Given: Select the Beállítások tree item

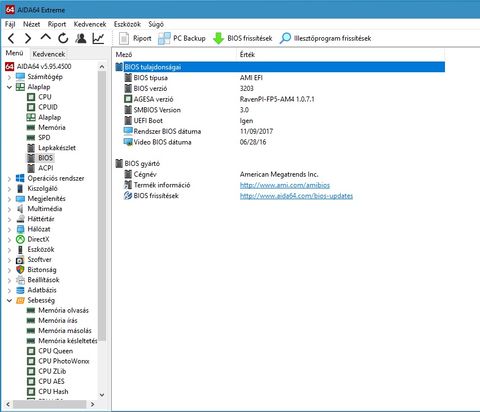Looking at the screenshot, I should 38,280.
